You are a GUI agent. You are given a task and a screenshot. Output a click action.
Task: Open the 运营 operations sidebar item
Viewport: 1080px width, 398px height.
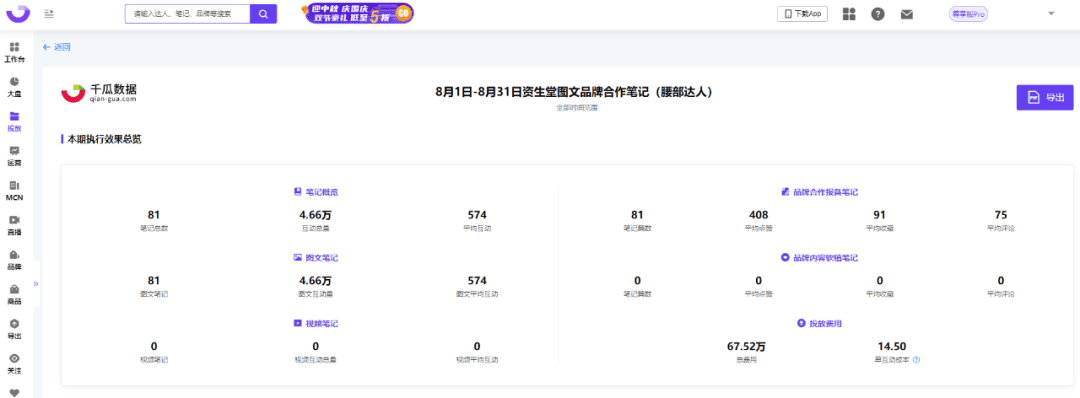(x=14, y=156)
